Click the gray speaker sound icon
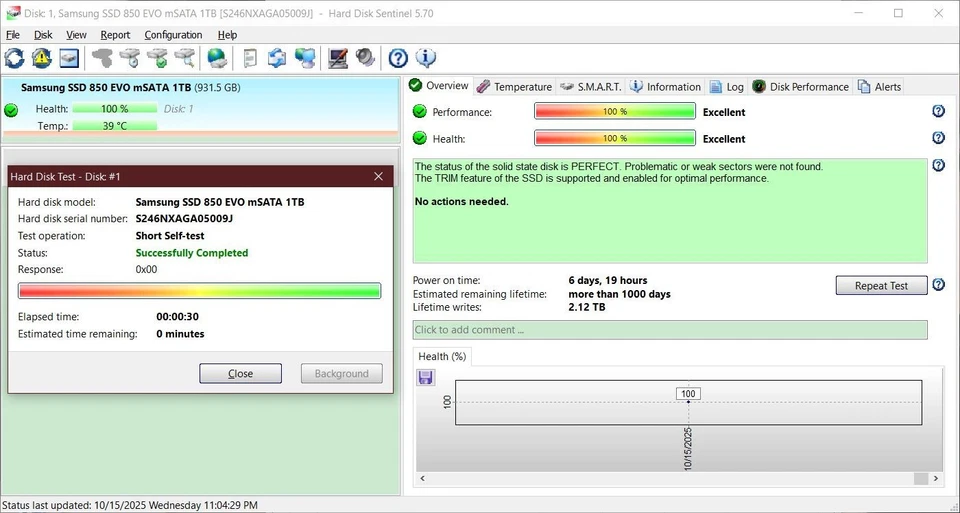Screen dimensions: 960x513 [366, 58]
